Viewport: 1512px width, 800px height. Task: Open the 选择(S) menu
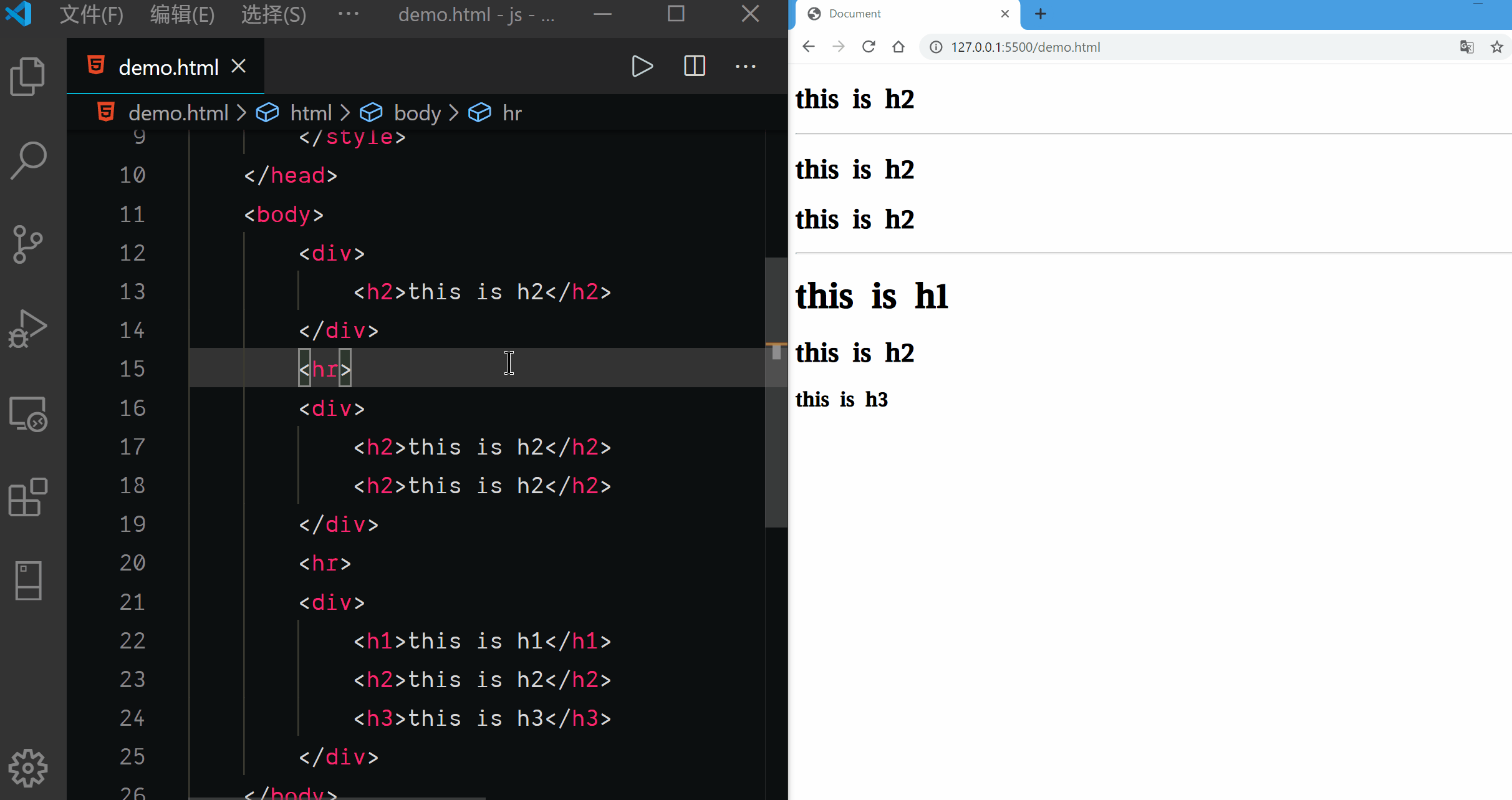[x=274, y=14]
